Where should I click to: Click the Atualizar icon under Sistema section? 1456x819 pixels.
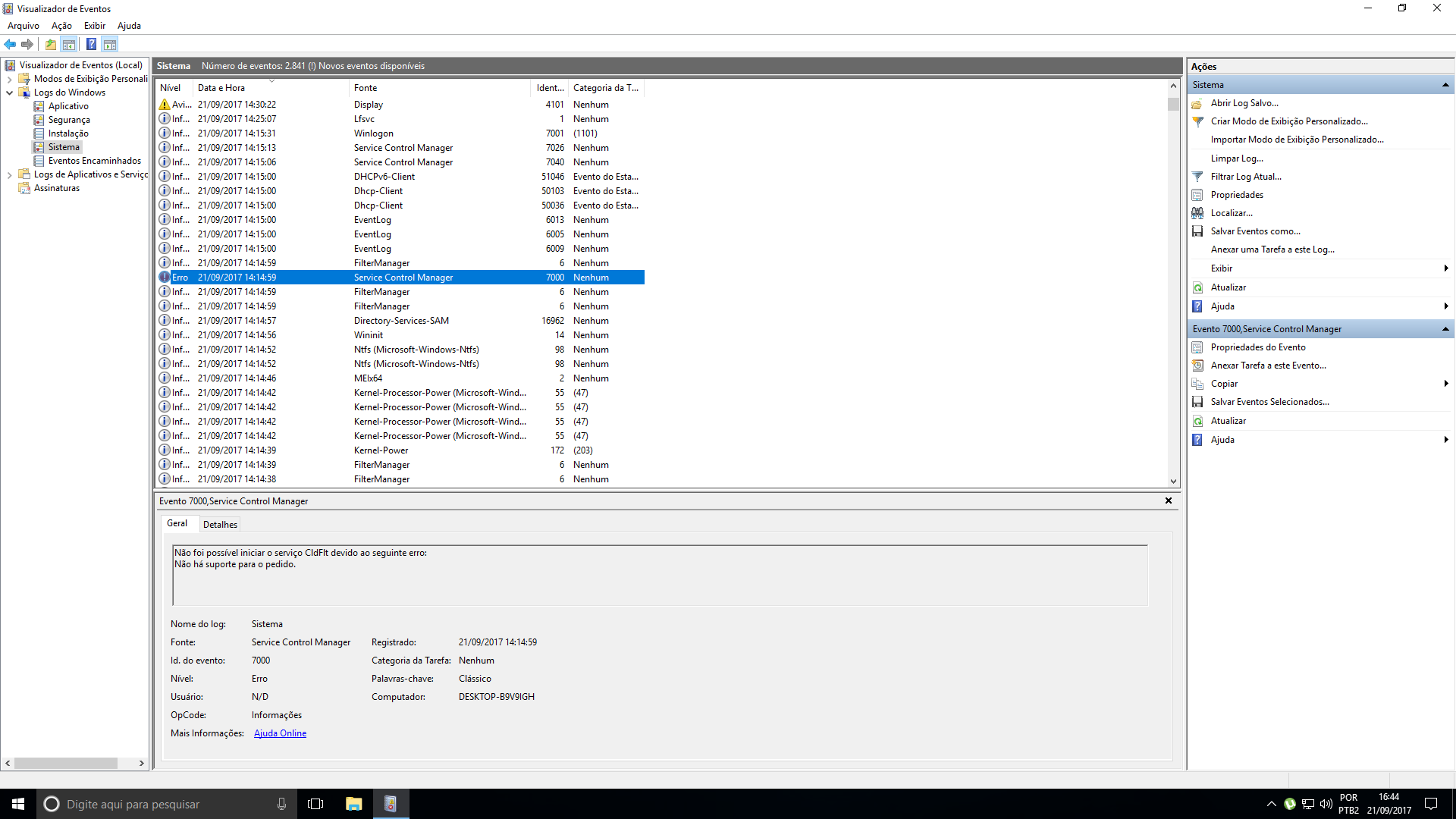[x=1197, y=287]
